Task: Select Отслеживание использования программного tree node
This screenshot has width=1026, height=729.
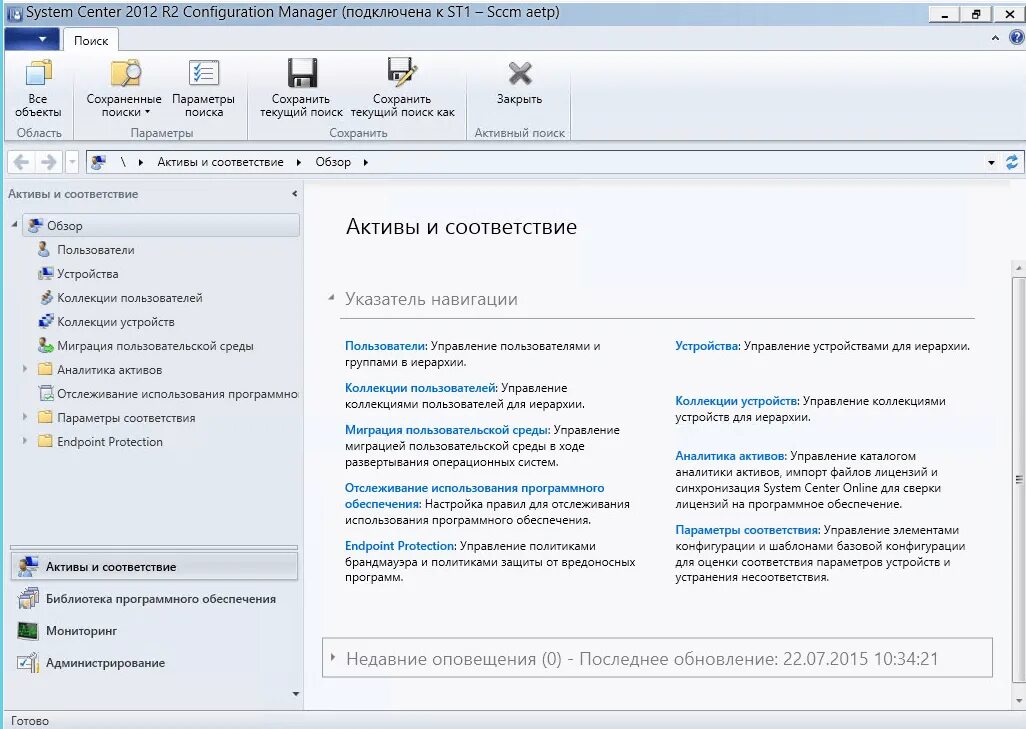Action: click(177, 394)
